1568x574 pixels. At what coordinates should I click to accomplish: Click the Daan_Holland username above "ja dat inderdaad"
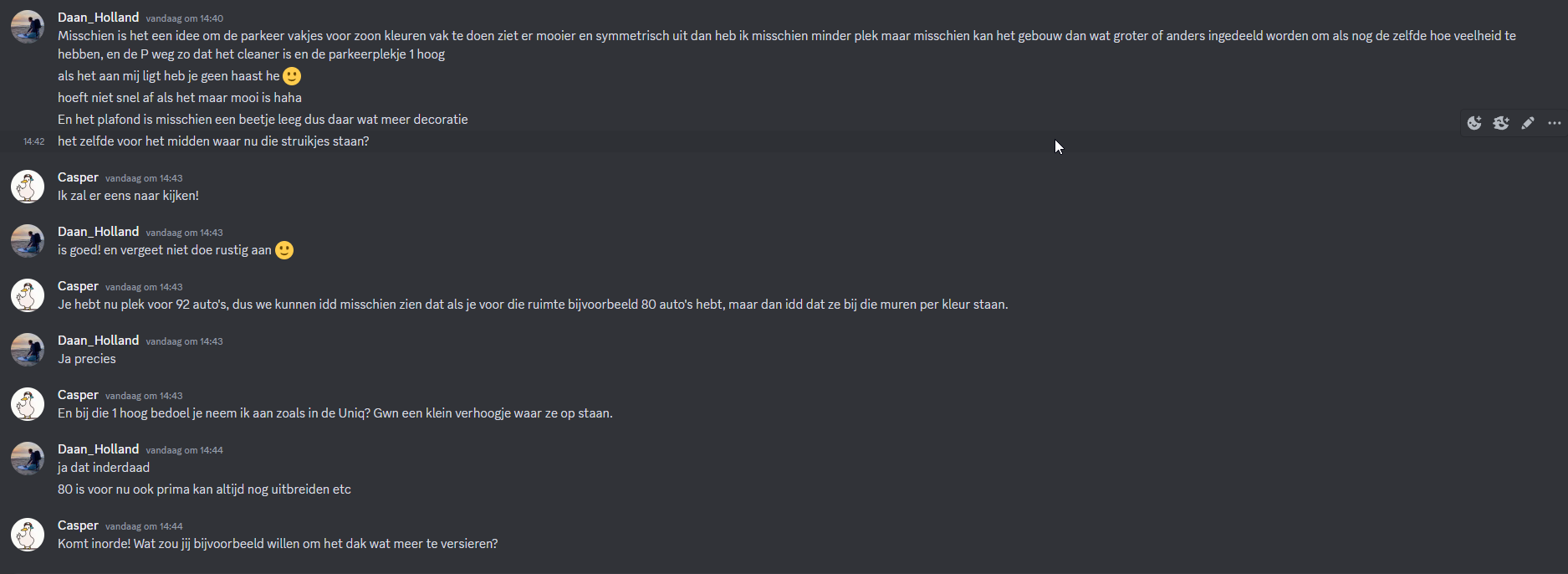(98, 449)
